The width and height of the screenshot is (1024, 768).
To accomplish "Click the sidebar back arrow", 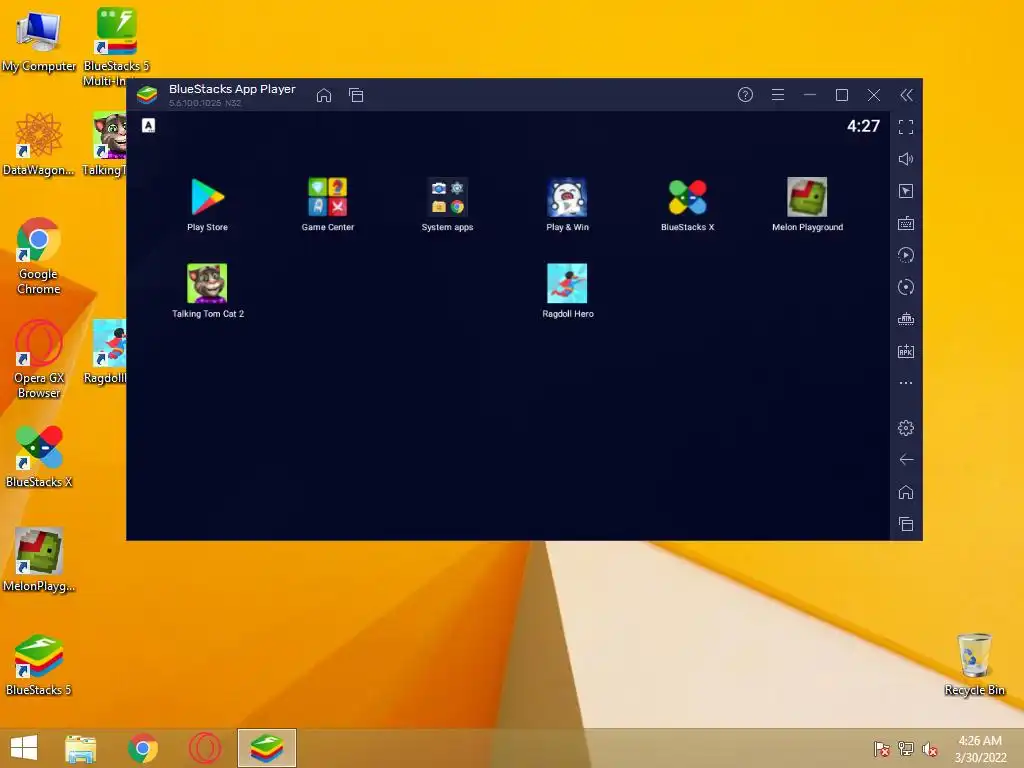I will click(906, 460).
